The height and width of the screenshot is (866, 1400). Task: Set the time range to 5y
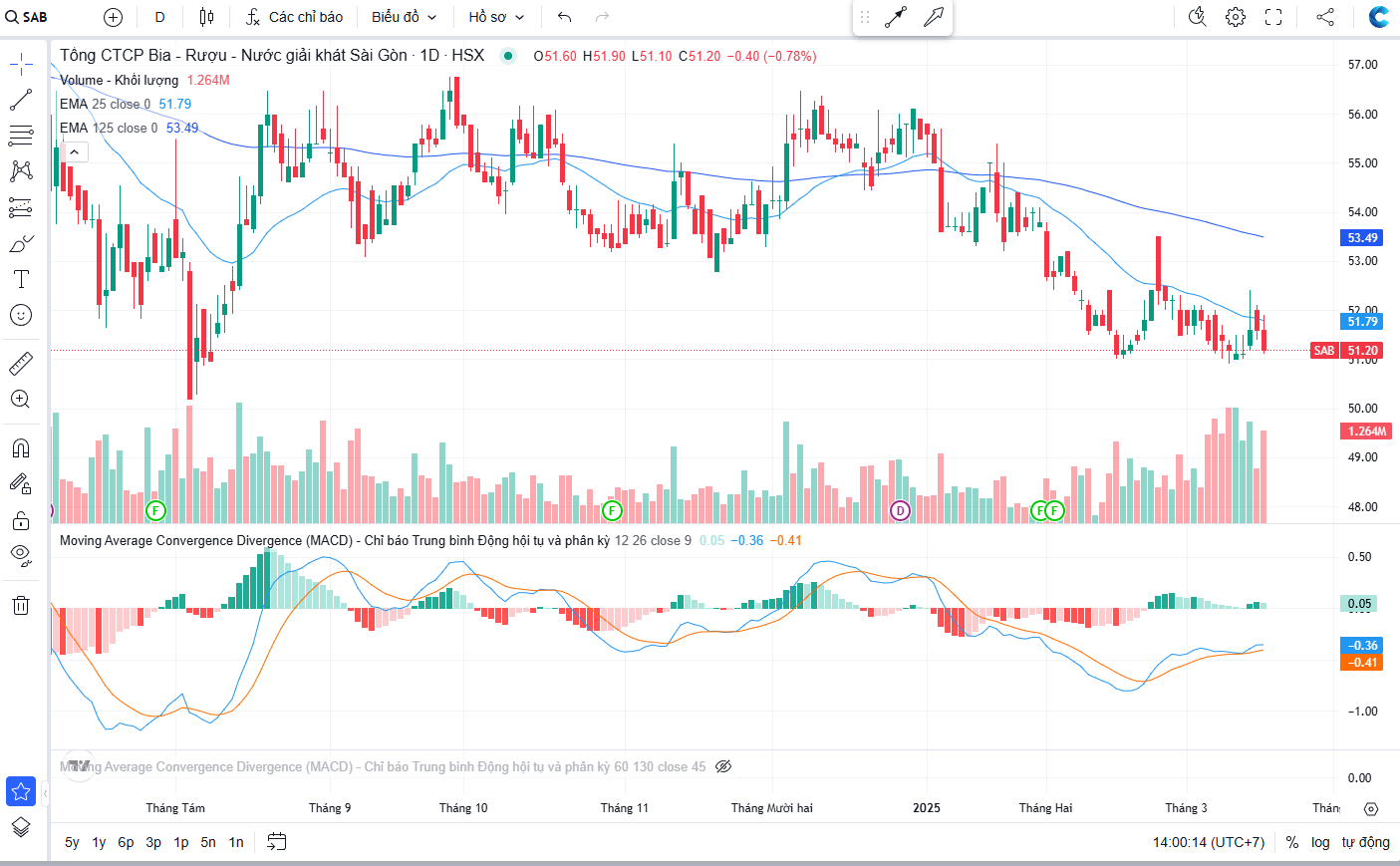(x=72, y=842)
